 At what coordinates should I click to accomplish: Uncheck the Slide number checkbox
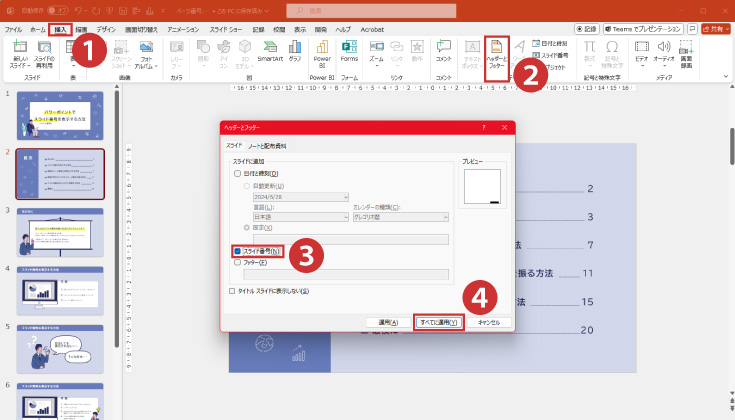237,251
